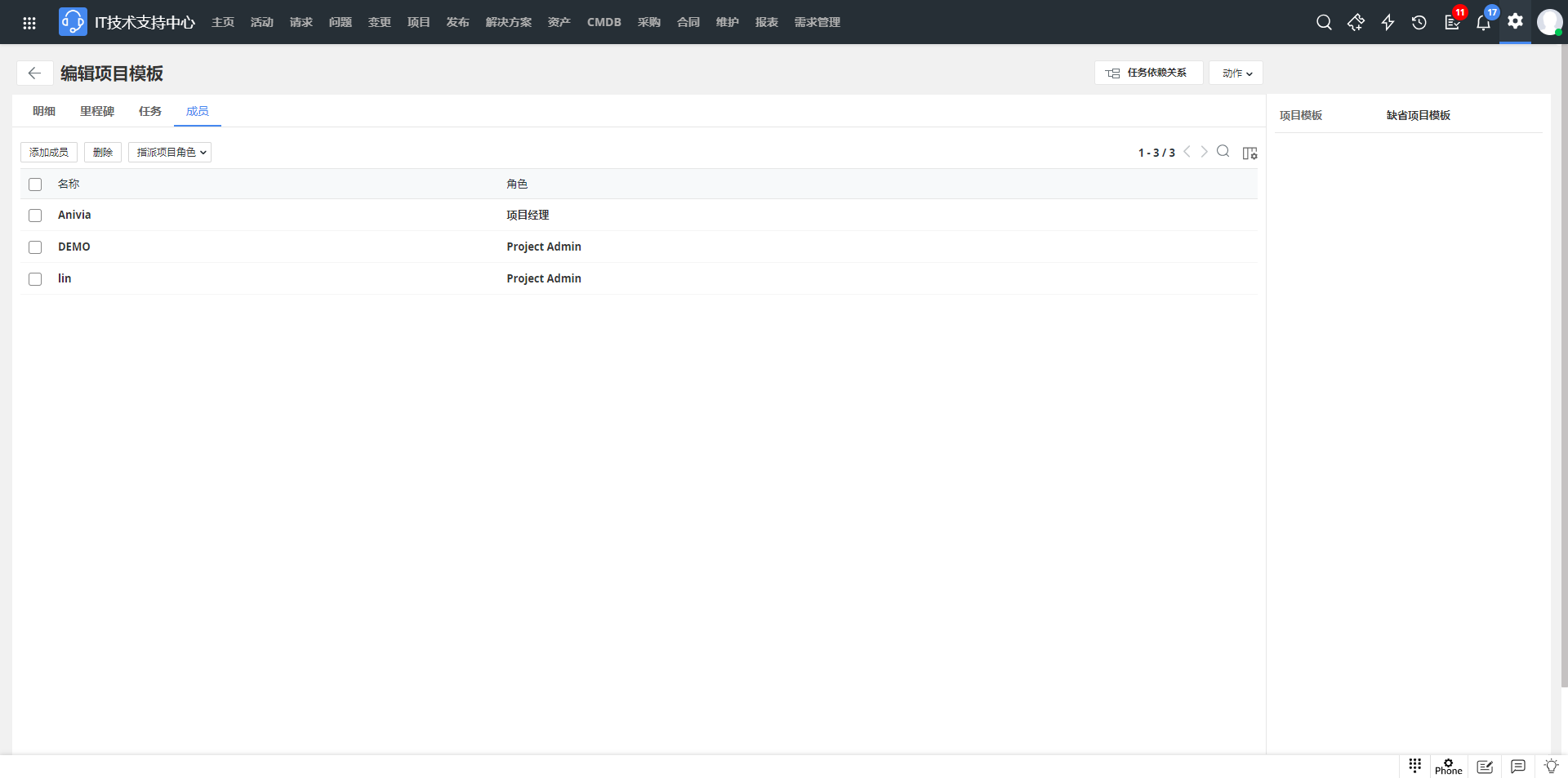Click the add new ticket icon
The height and width of the screenshot is (778, 1568).
point(1356,22)
